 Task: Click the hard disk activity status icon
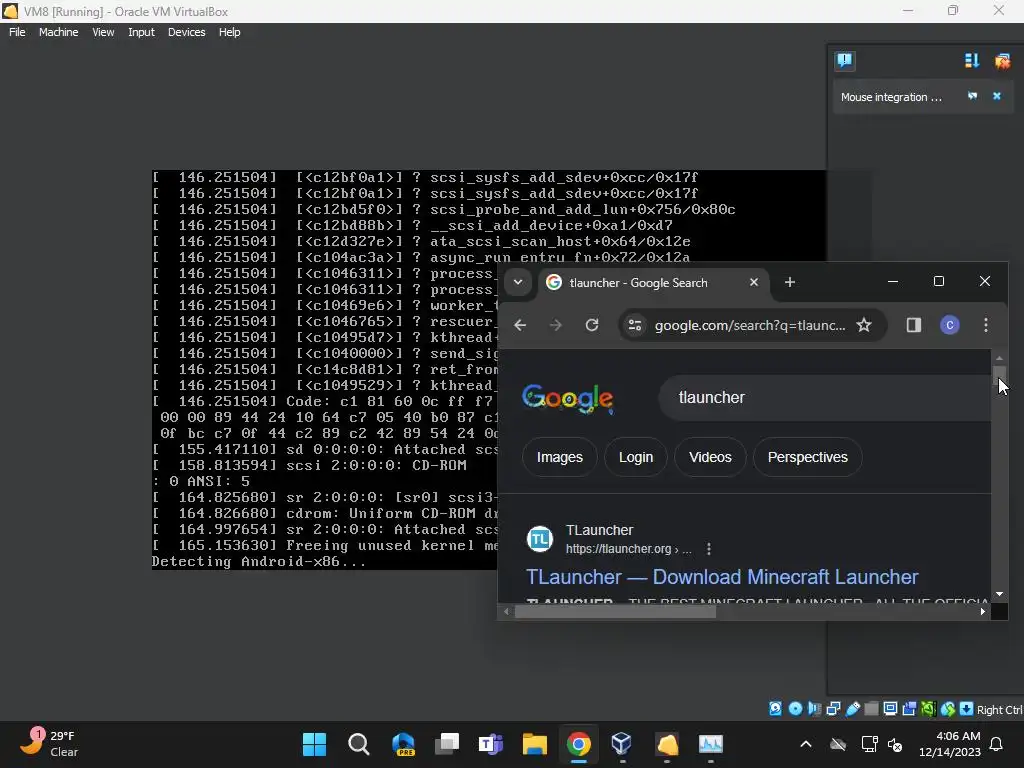click(775, 709)
